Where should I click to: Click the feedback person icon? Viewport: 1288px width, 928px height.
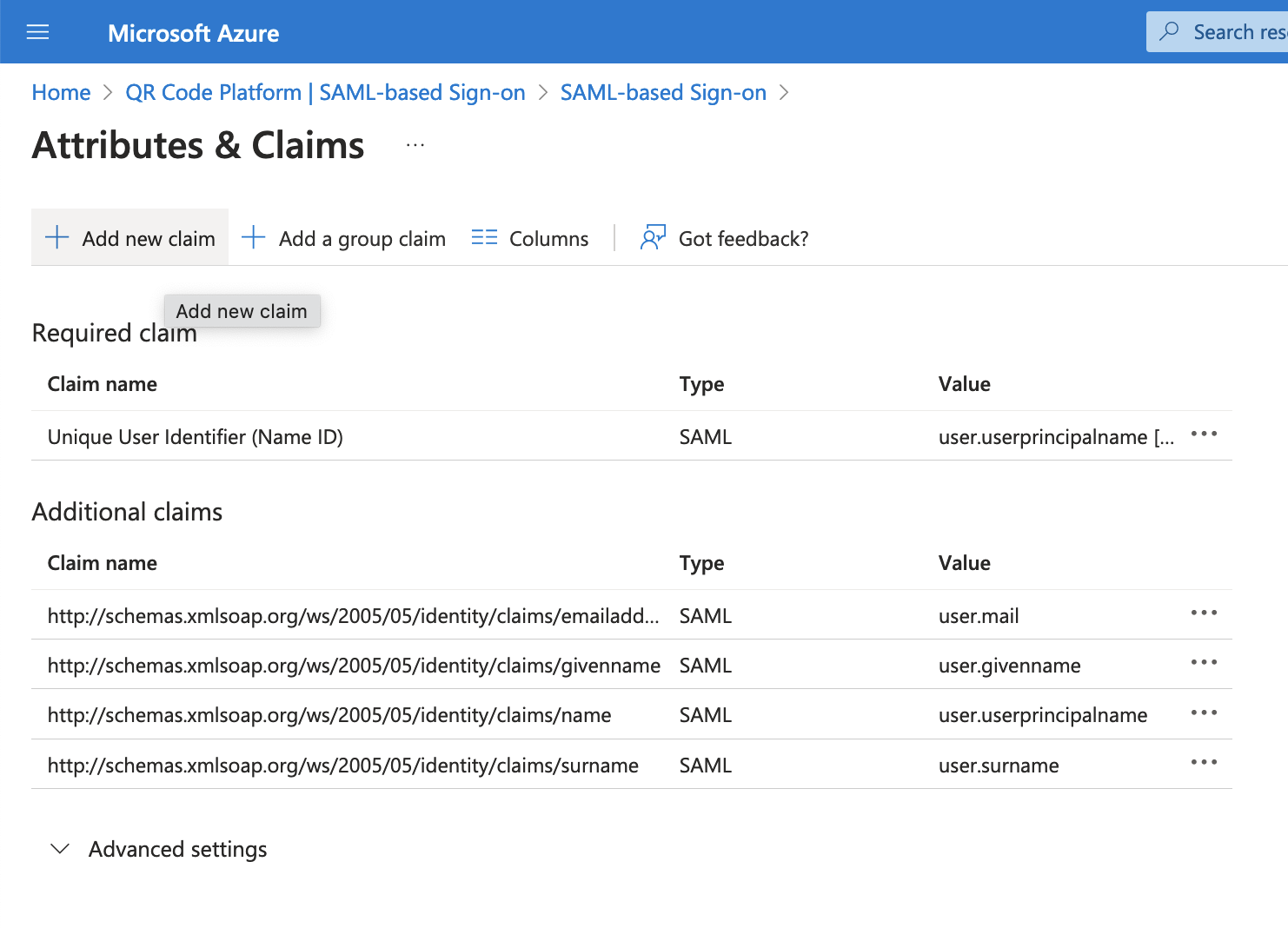653,237
